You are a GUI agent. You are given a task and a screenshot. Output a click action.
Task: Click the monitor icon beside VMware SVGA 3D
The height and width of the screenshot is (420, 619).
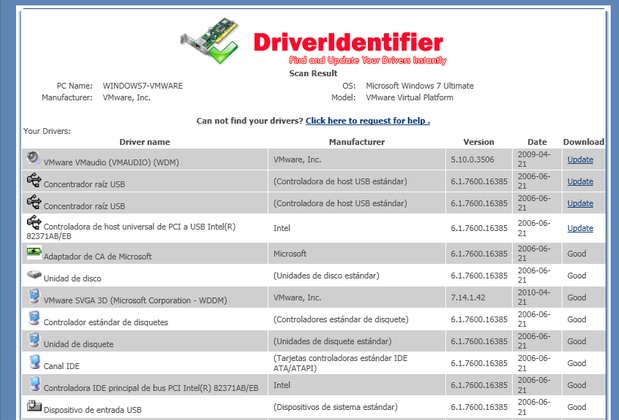click(x=34, y=296)
